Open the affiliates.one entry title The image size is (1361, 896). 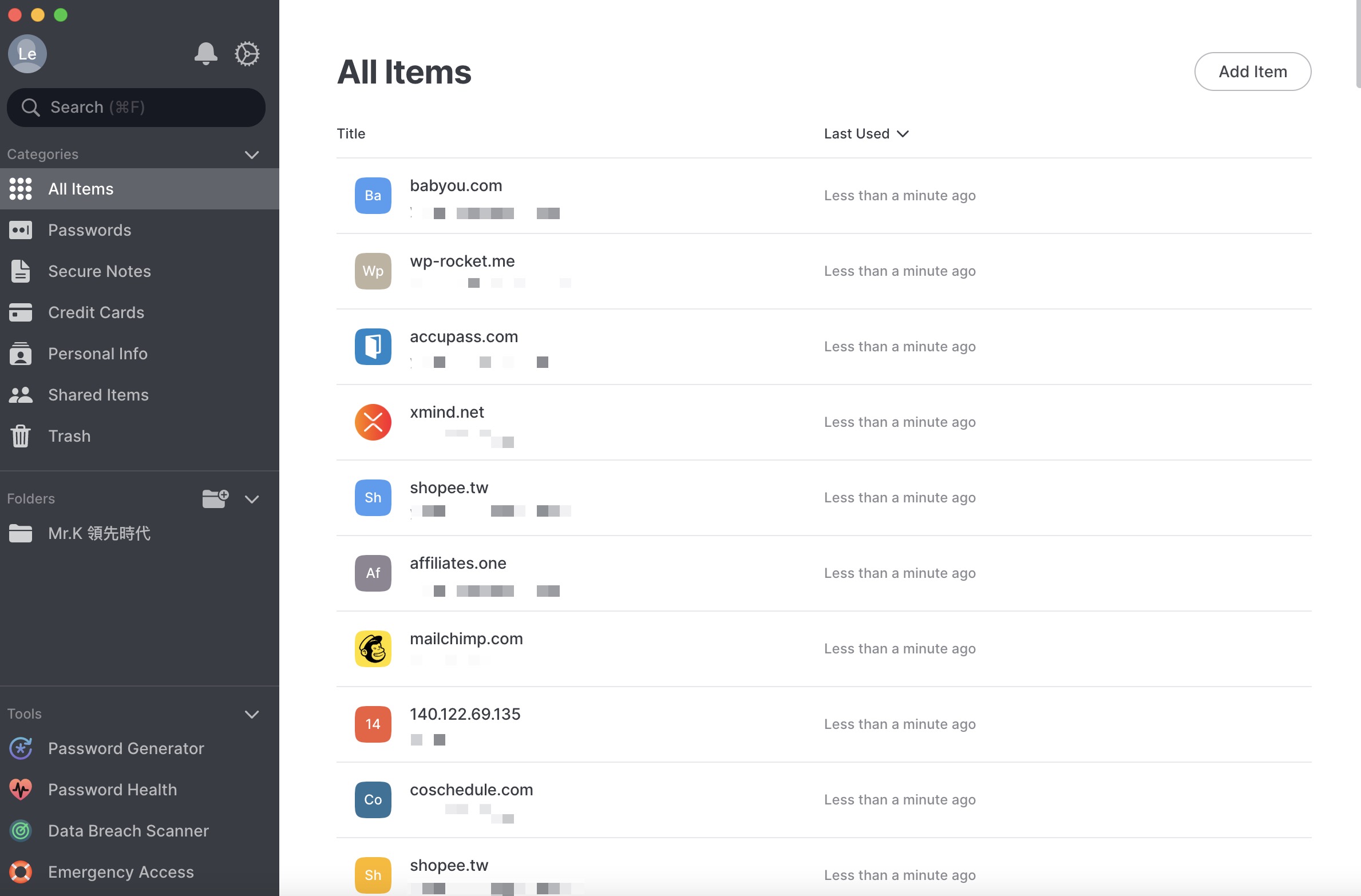[x=458, y=563]
